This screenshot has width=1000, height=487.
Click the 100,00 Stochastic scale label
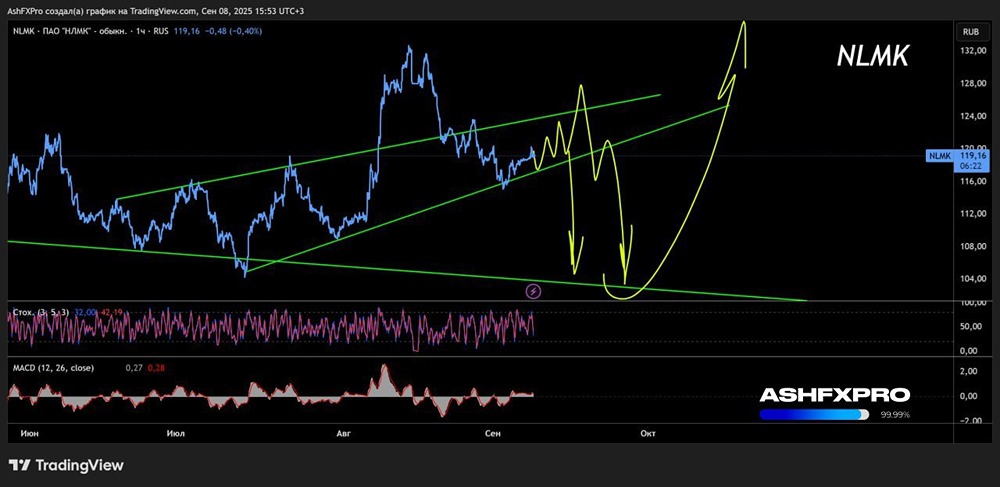point(972,303)
